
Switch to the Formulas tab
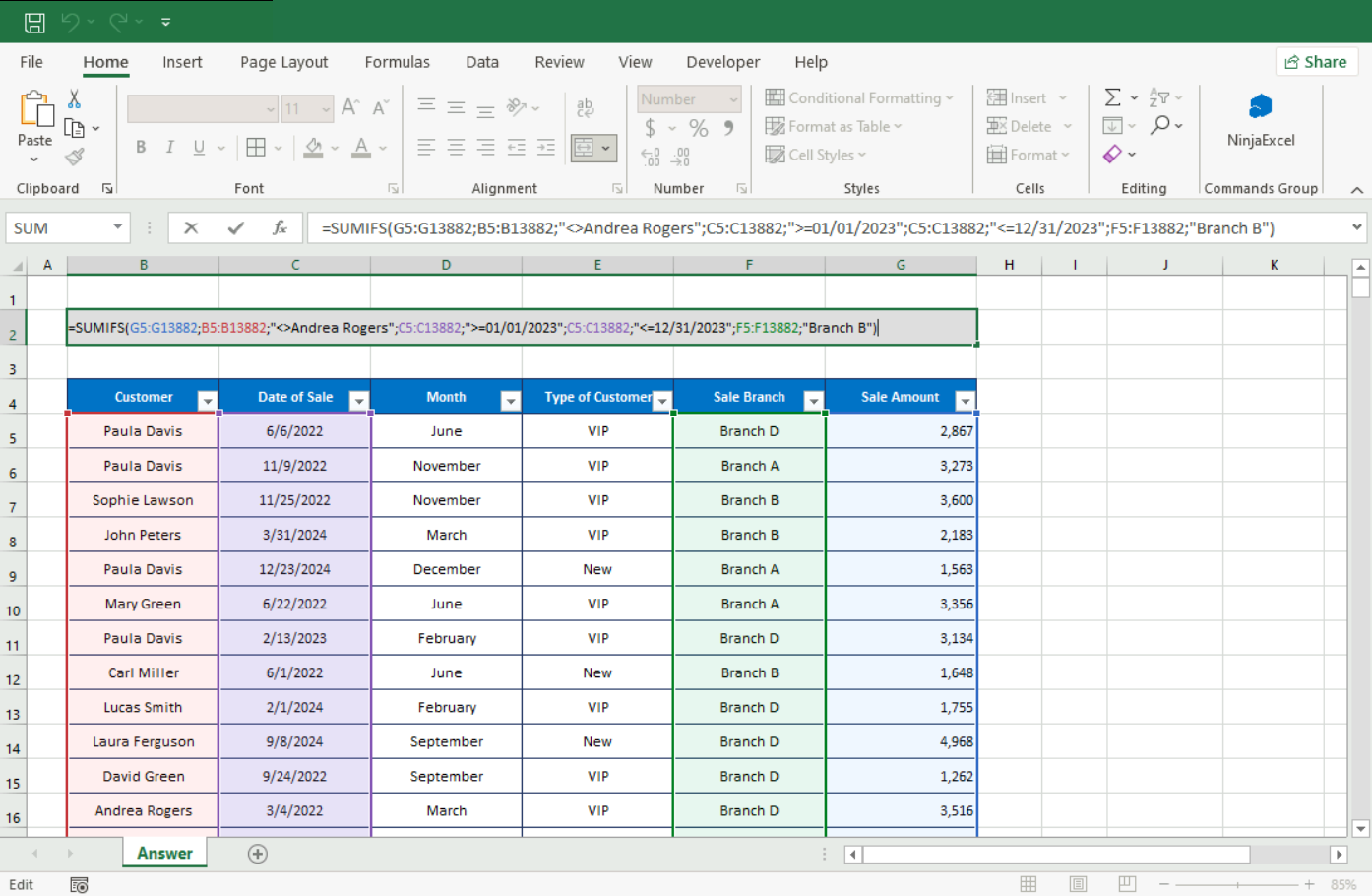397,62
